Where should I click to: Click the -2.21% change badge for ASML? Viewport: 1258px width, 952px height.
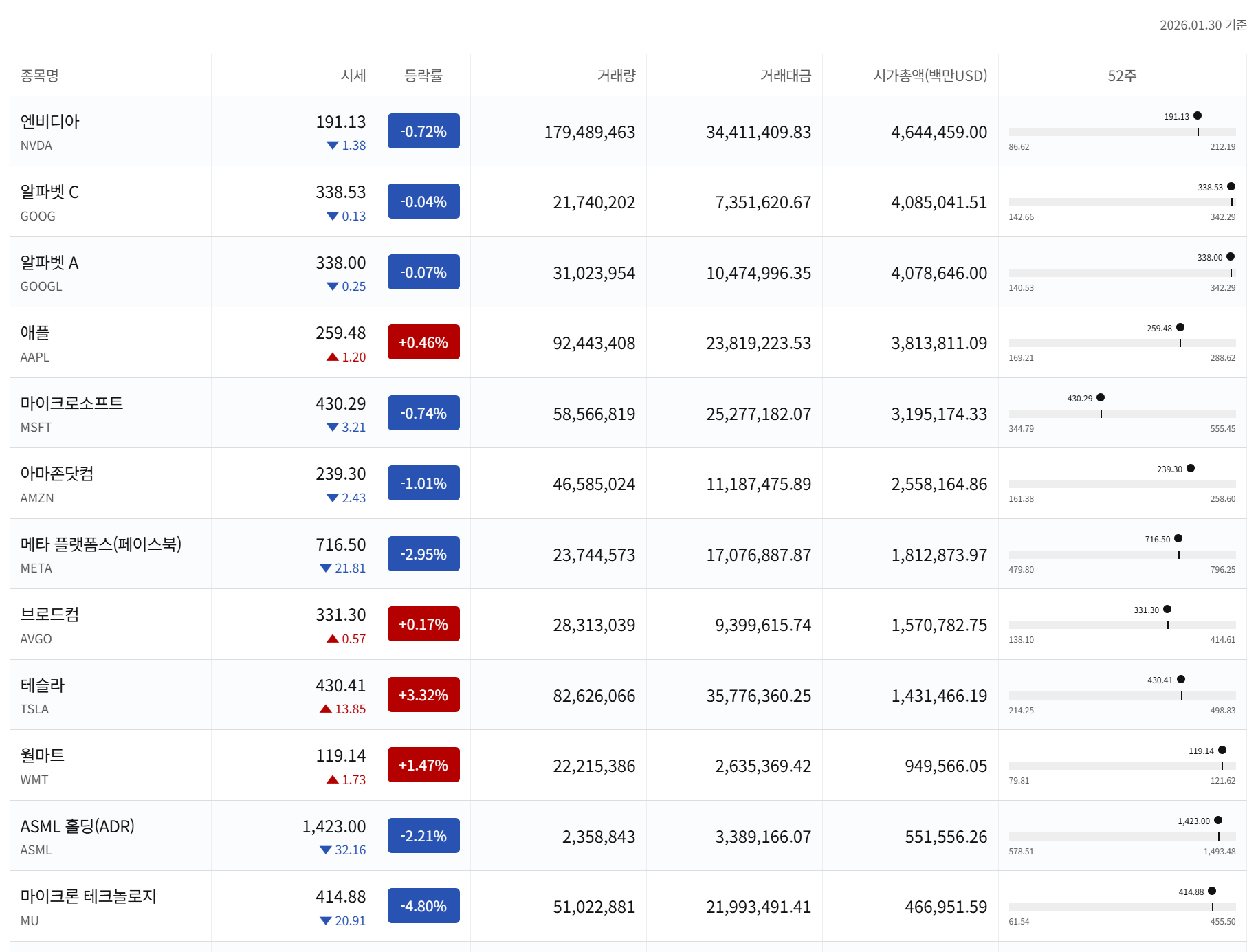pyautogui.click(x=423, y=836)
